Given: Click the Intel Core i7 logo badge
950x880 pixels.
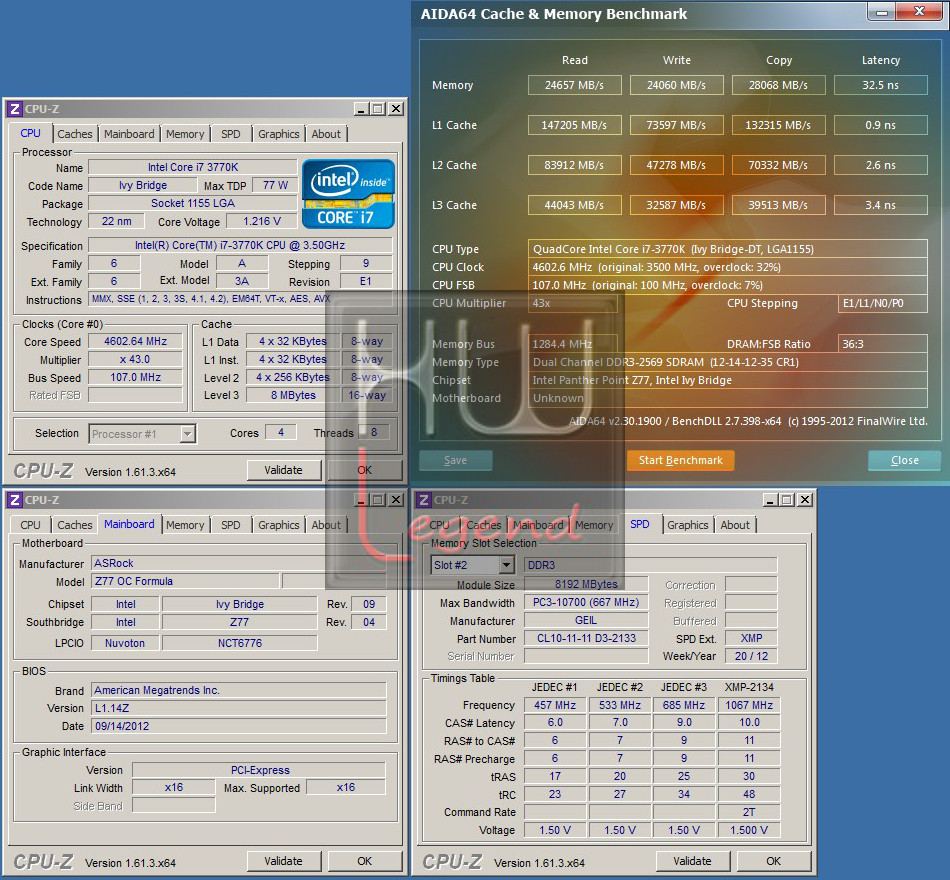Looking at the screenshot, I should pos(348,194).
